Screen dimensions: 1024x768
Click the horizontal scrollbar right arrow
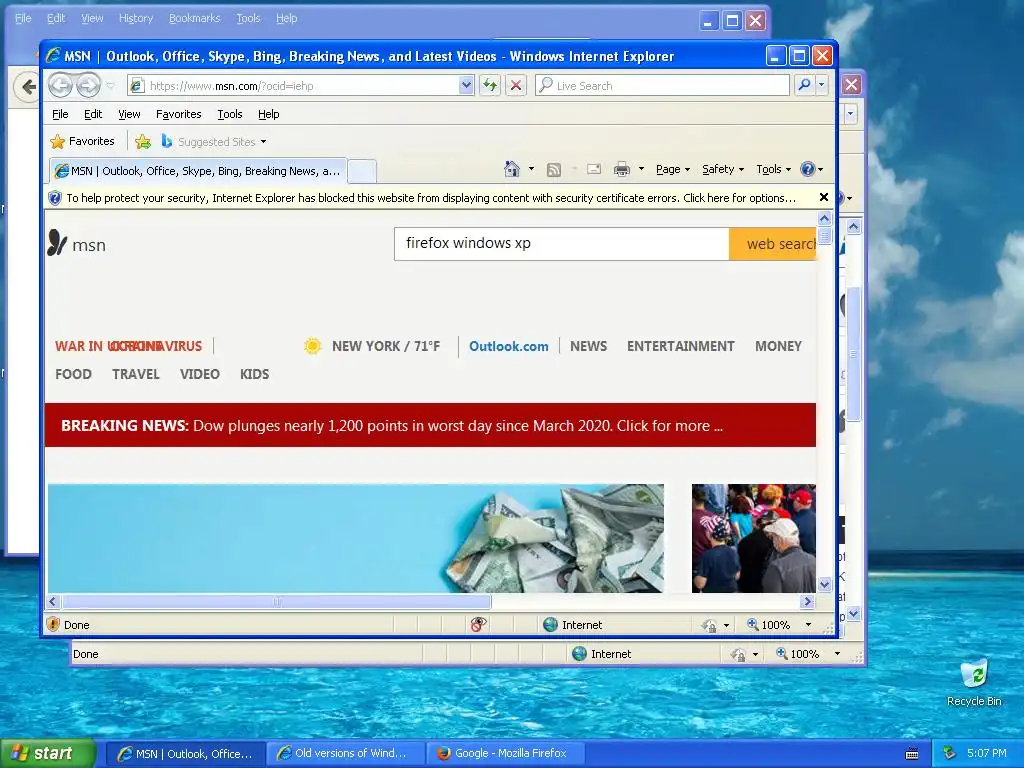(808, 601)
